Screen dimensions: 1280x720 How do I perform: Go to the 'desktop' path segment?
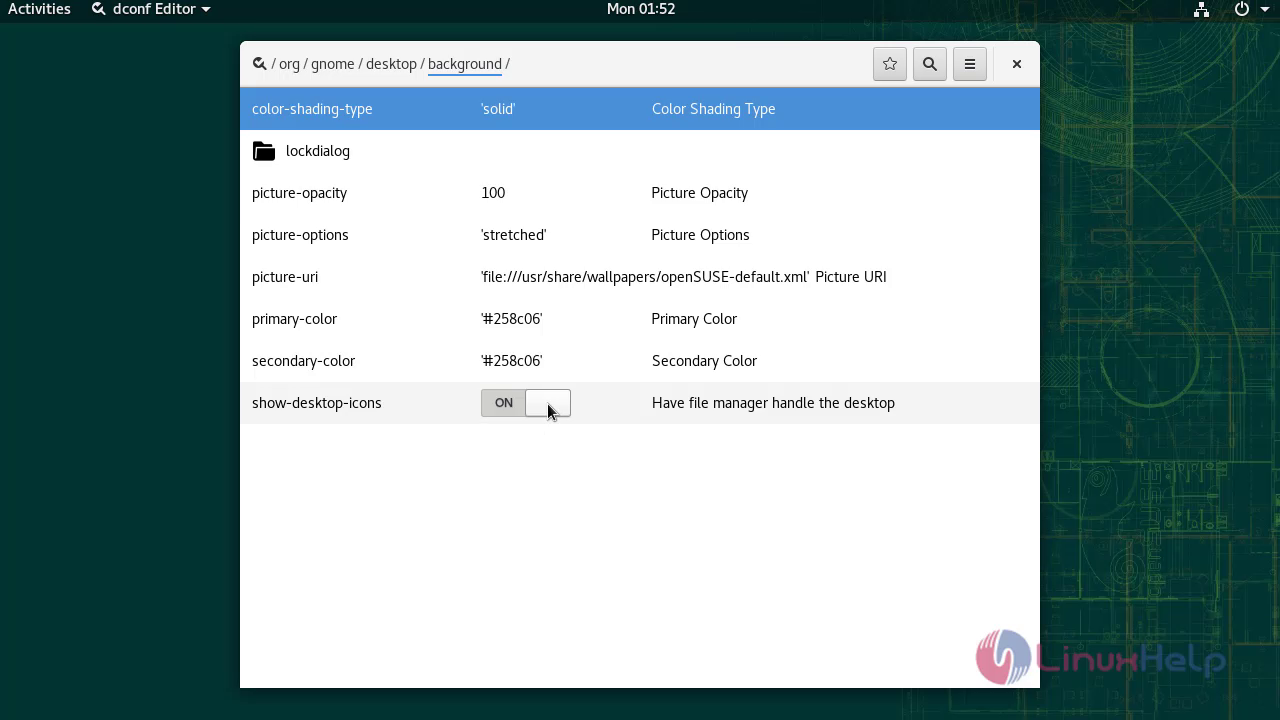[391, 64]
